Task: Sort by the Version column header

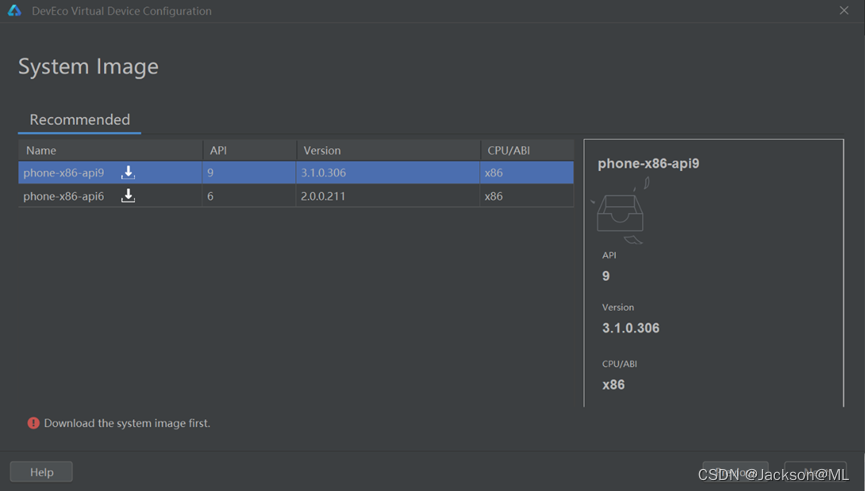Action: (x=388, y=150)
